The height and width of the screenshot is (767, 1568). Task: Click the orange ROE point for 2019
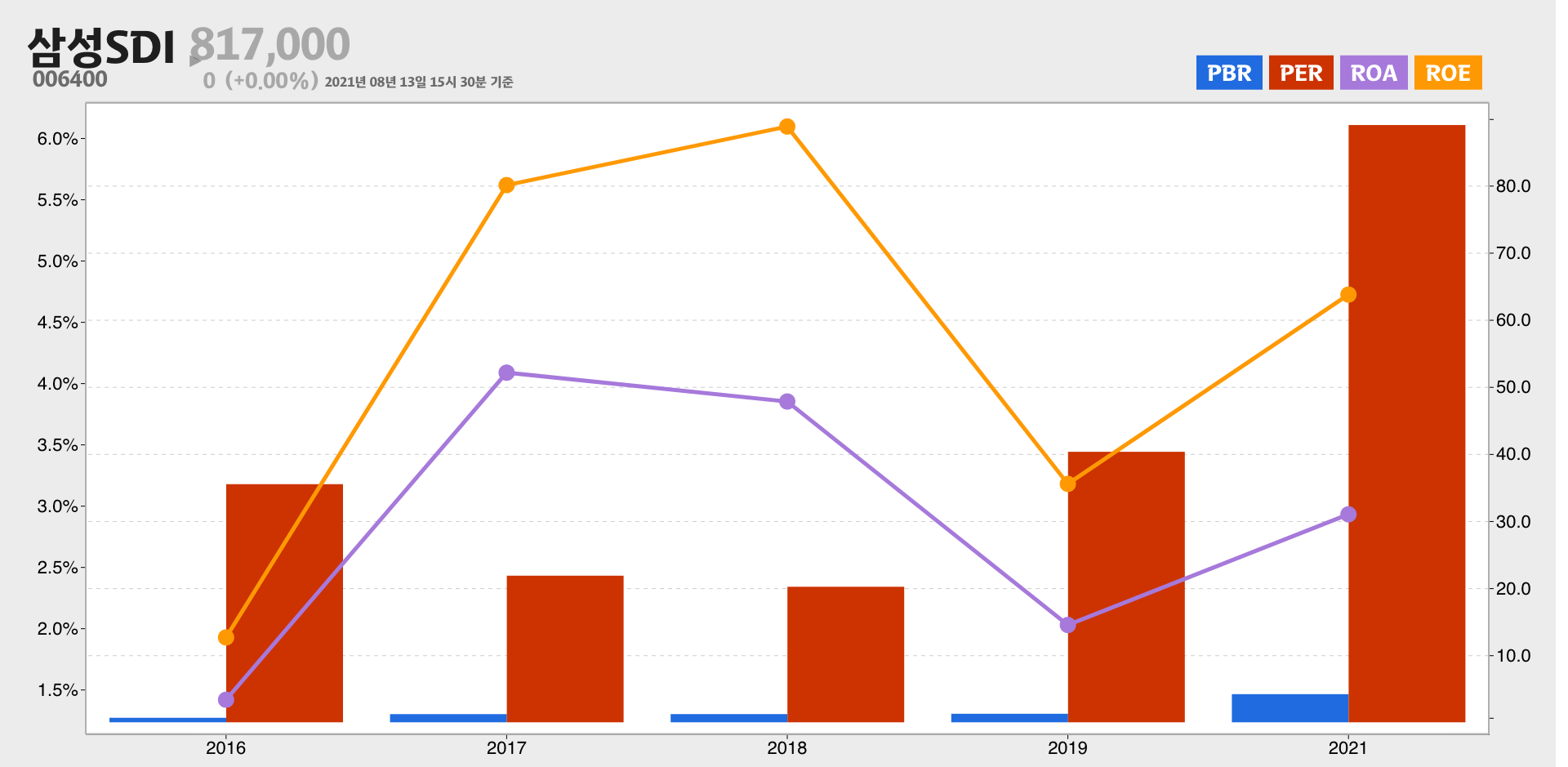point(1067,484)
